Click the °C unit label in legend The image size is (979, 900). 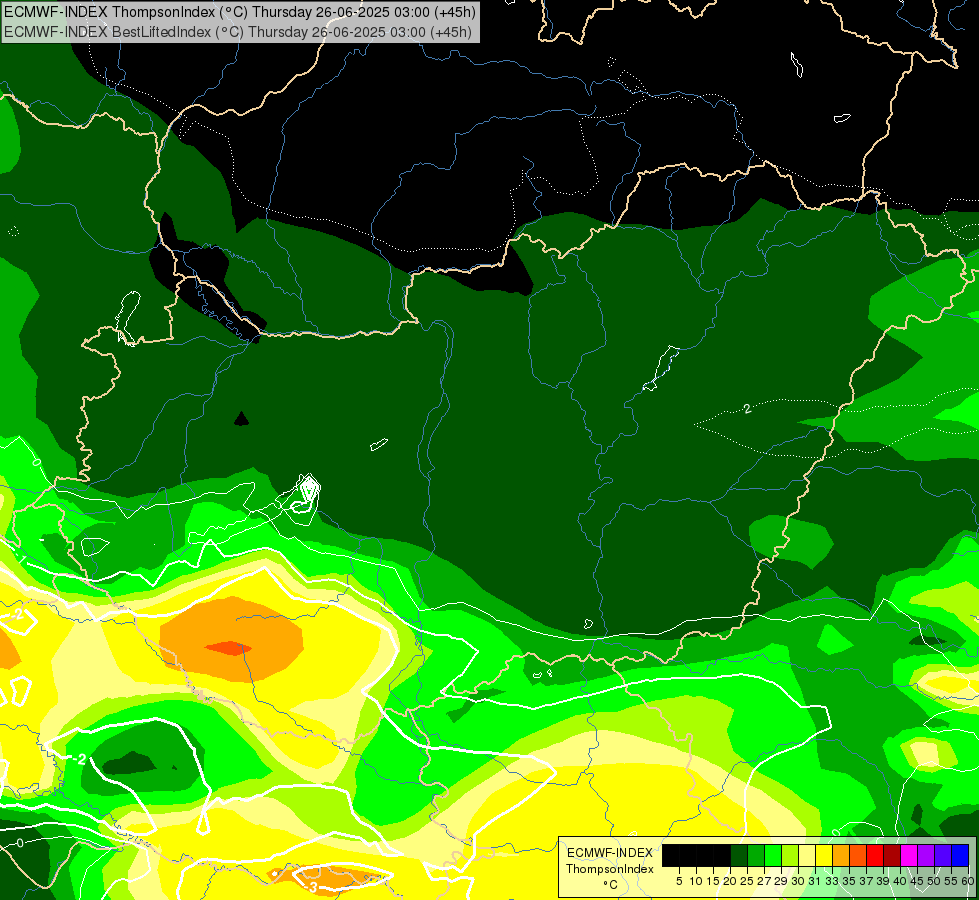pyautogui.click(x=611, y=884)
